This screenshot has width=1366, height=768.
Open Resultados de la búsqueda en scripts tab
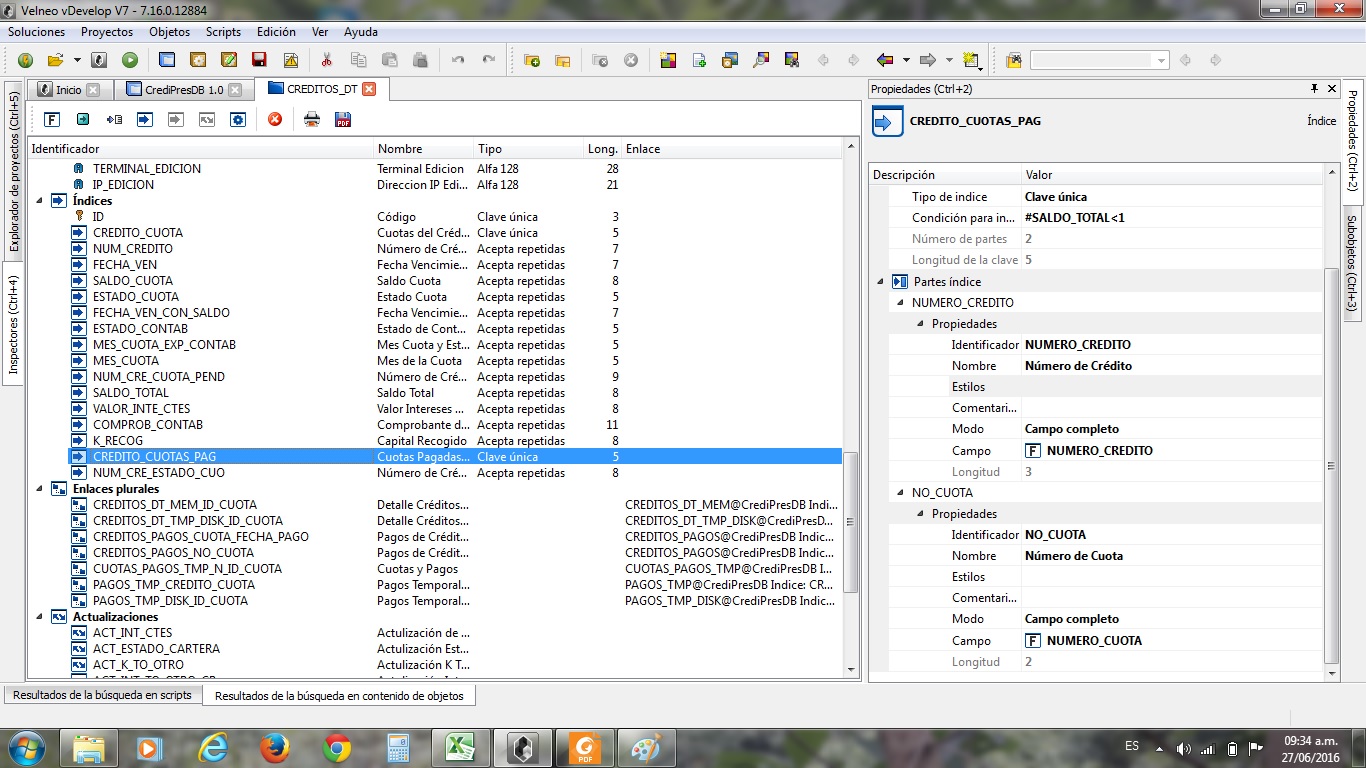102,695
